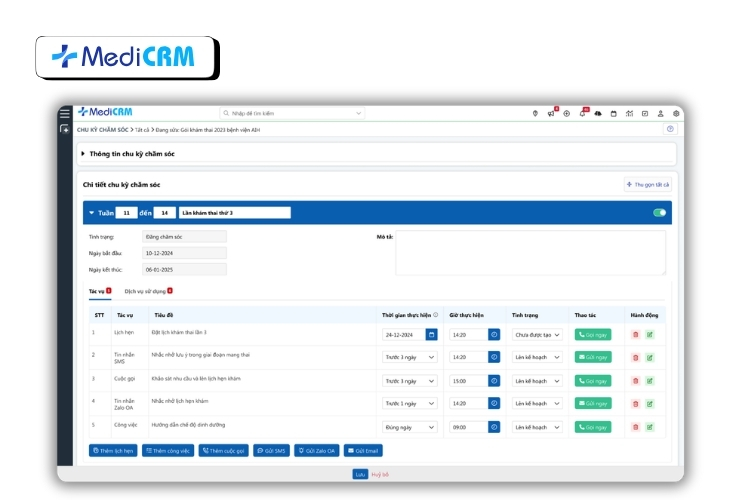Click the Gửi Email button
The width and height of the screenshot is (750, 500).
(x=363, y=451)
